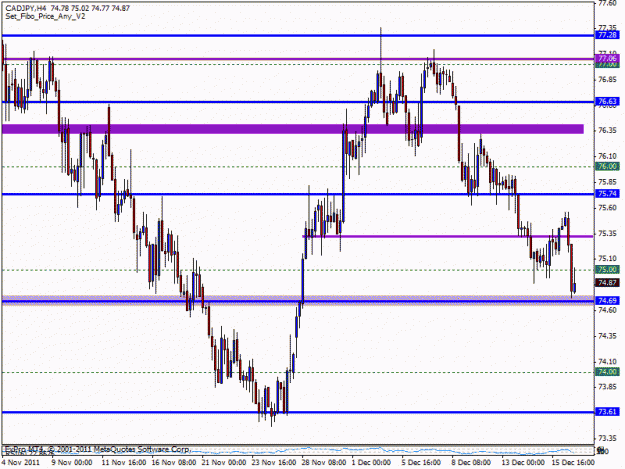Select the 73.61 blue price tag
This screenshot has width=625, height=469.
(607, 412)
